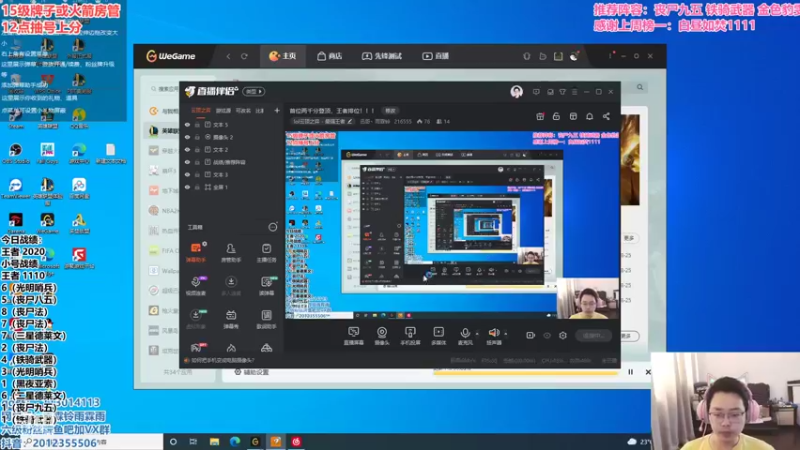Open the WeGame dots menu with the red badge

click(x=611, y=55)
